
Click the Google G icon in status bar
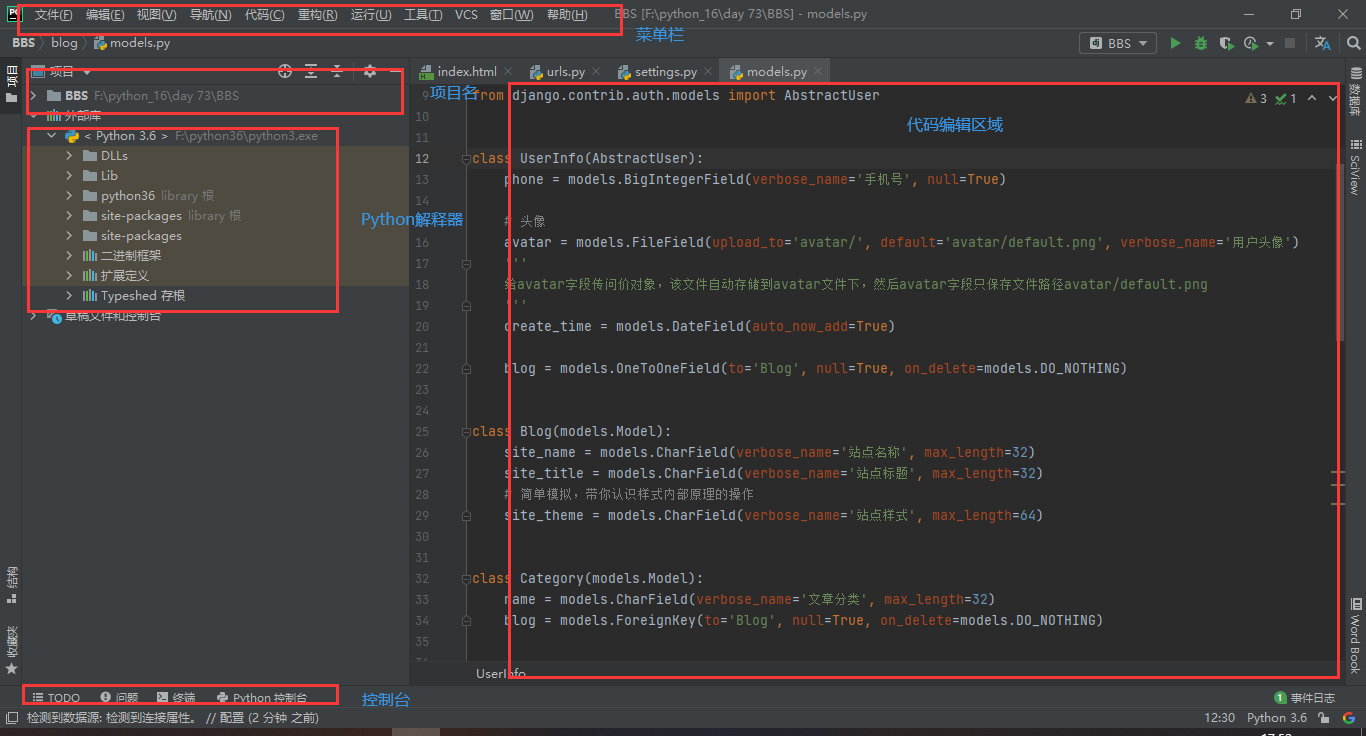(x=1349, y=717)
